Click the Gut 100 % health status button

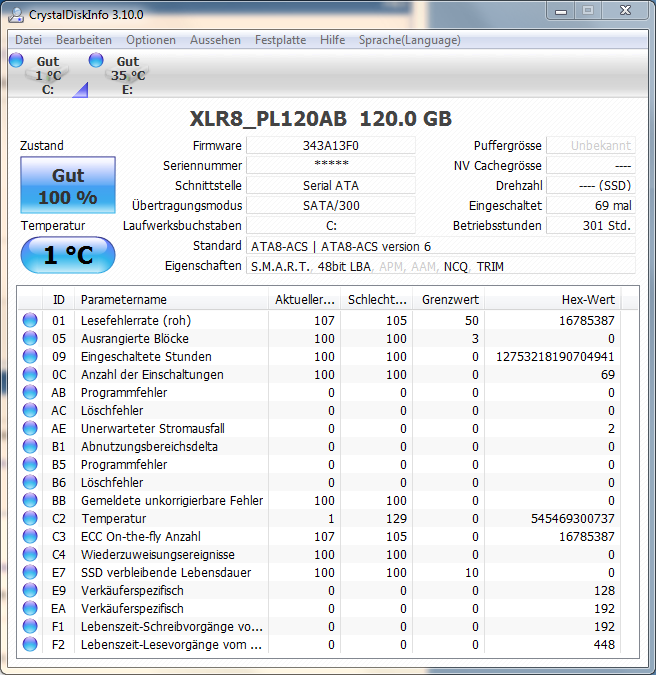tap(68, 185)
